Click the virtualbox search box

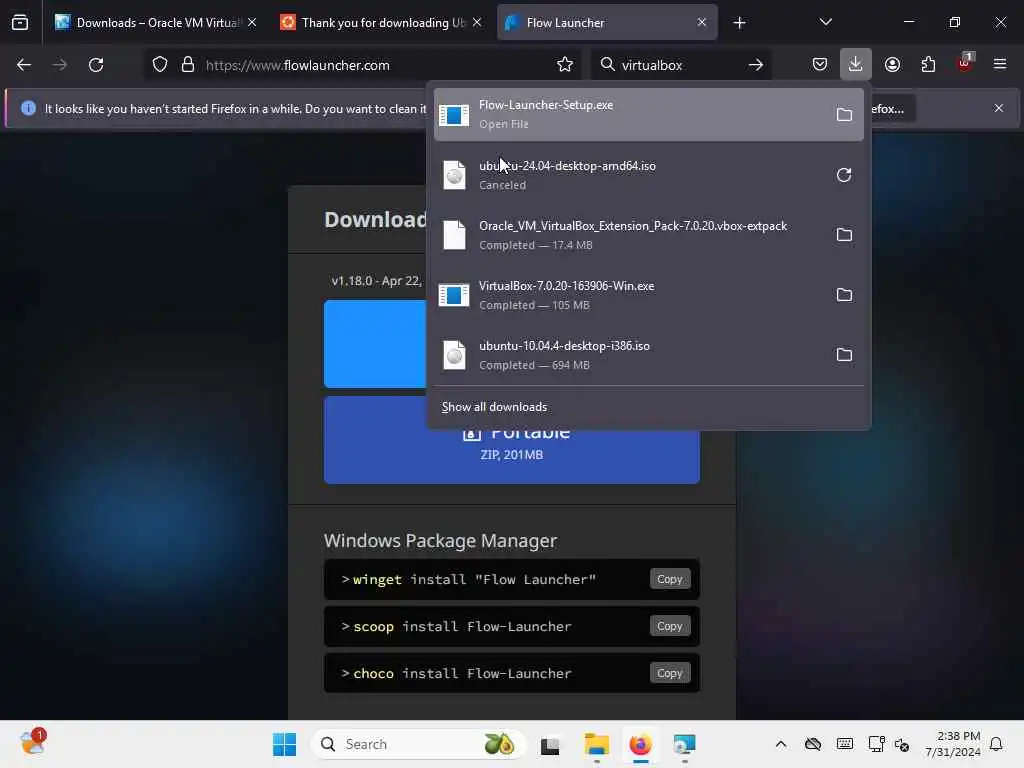pos(679,65)
